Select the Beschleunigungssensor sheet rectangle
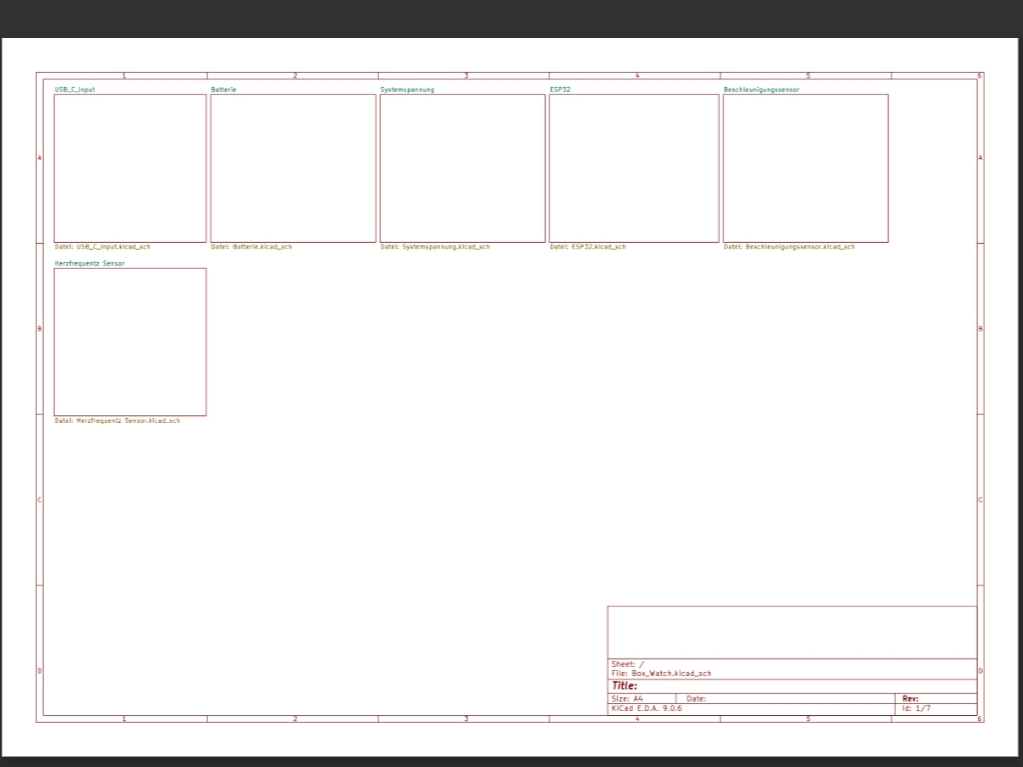1023x767 pixels. click(x=805, y=168)
